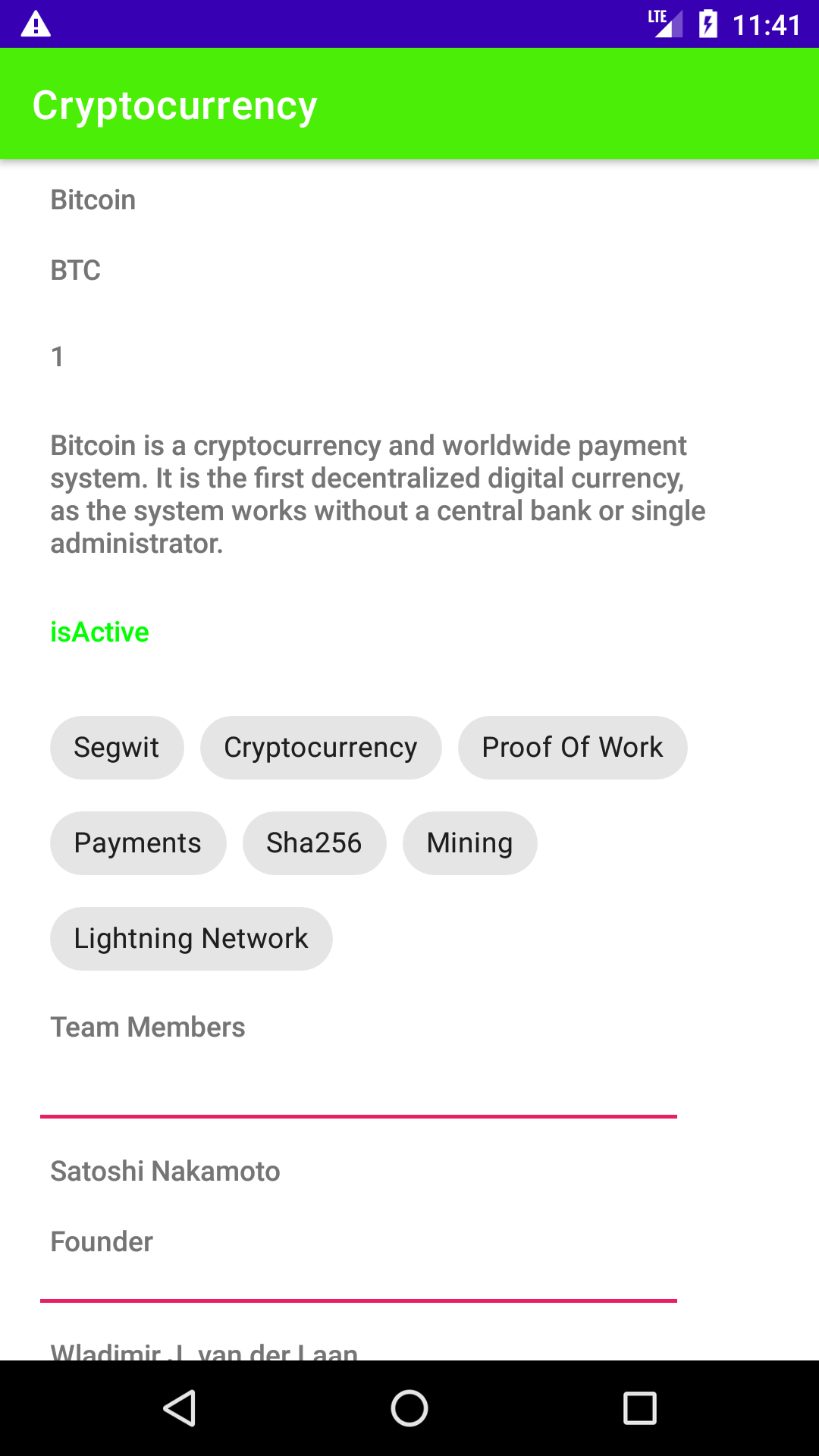Image resolution: width=819 pixels, height=1456 pixels.
Task: Tap the Lightning Network chip
Action: (190, 938)
